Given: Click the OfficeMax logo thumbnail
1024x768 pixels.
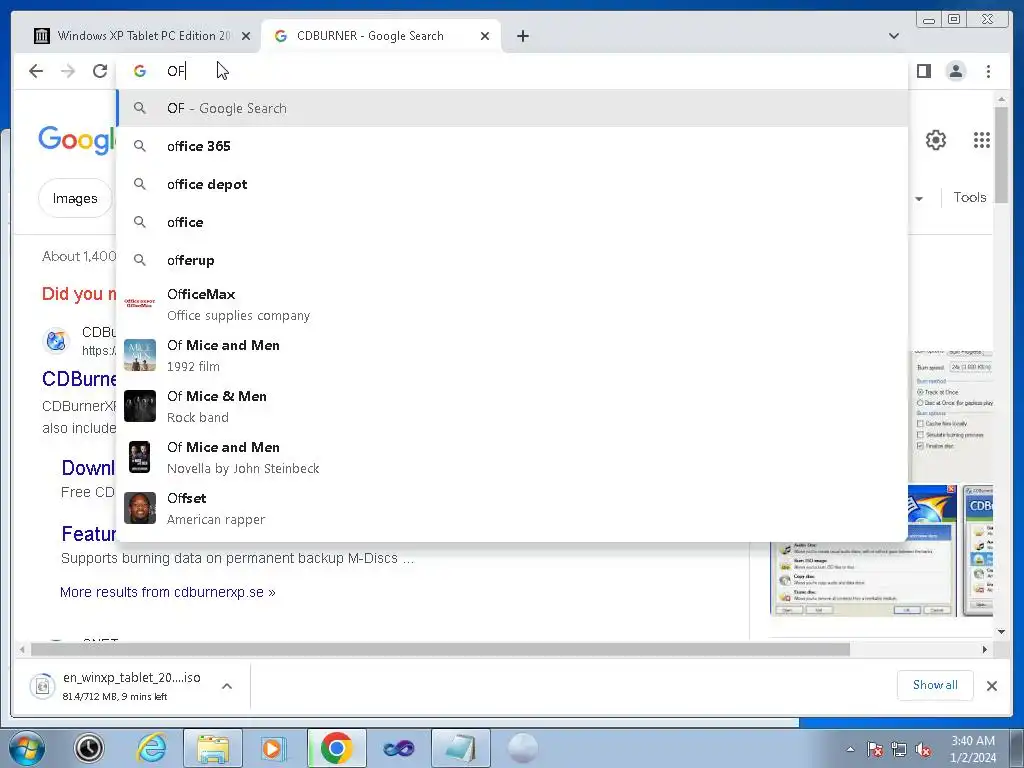Looking at the screenshot, I should pyautogui.click(x=140, y=304).
